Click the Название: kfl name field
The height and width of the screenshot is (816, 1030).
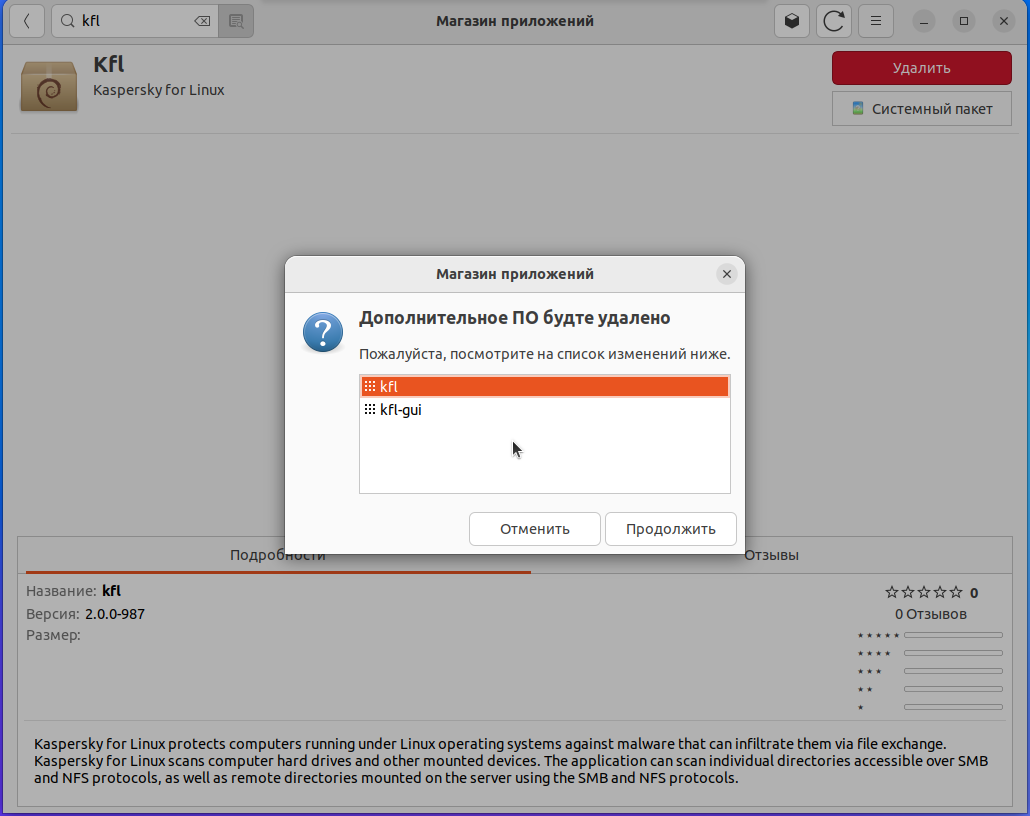point(74,591)
